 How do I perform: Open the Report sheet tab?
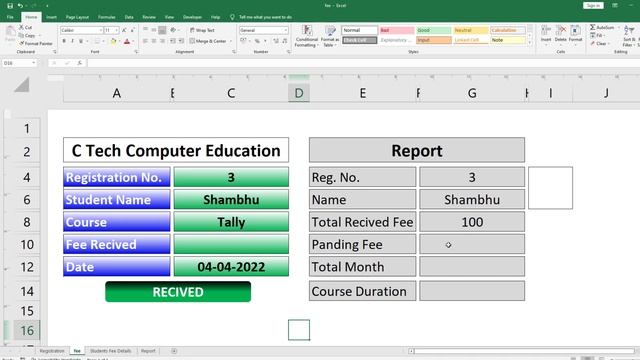(148, 351)
